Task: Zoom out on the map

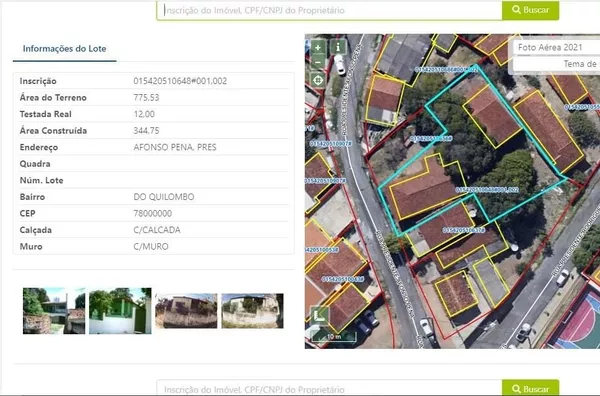Action: 318,62
